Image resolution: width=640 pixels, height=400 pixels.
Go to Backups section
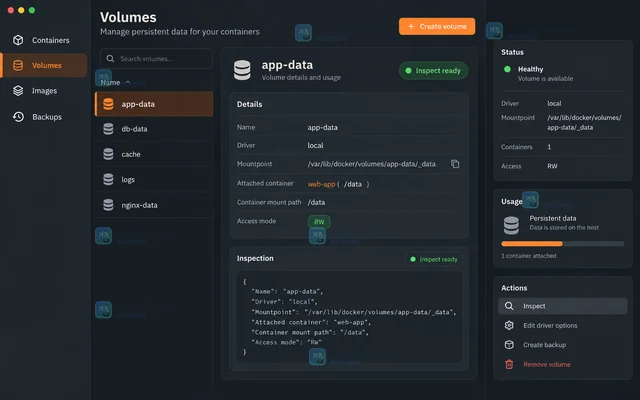pyautogui.click(x=44, y=117)
